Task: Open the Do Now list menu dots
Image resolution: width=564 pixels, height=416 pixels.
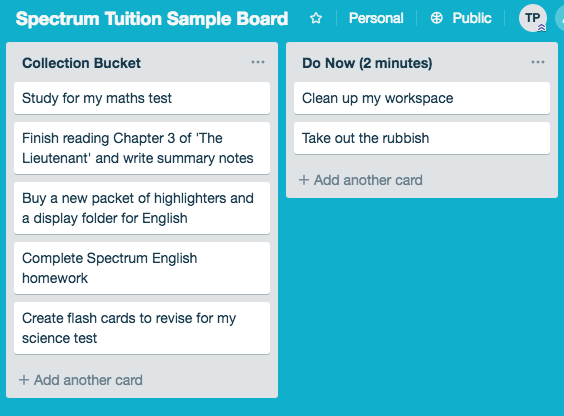Action: tap(538, 62)
